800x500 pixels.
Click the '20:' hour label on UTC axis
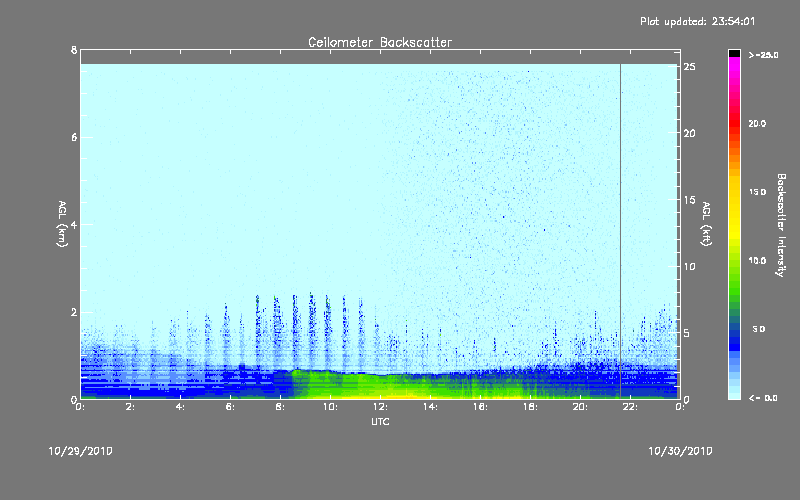(x=581, y=407)
